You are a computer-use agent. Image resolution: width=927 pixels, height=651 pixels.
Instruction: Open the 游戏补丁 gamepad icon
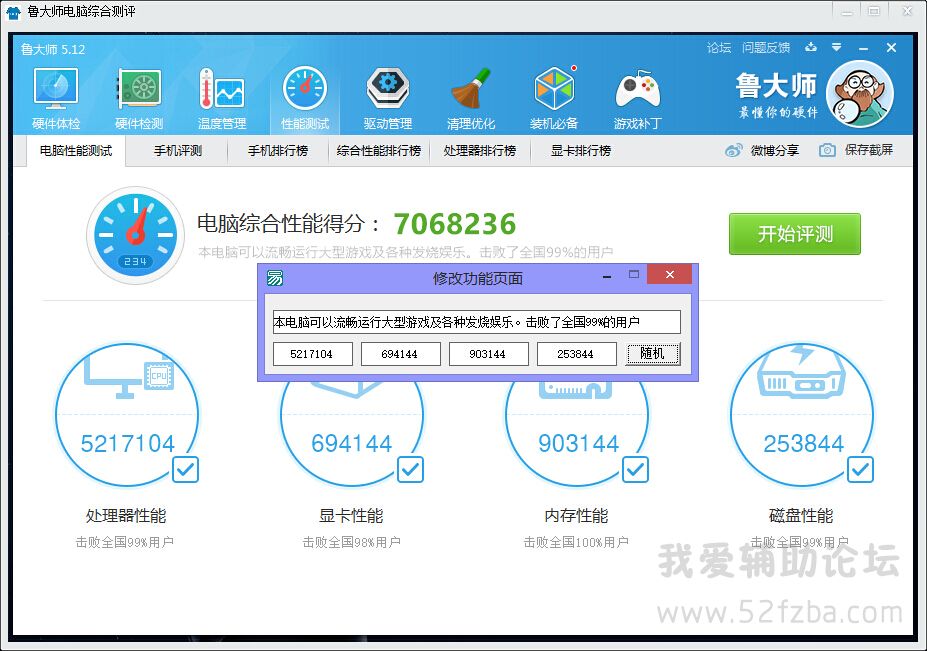click(637, 90)
